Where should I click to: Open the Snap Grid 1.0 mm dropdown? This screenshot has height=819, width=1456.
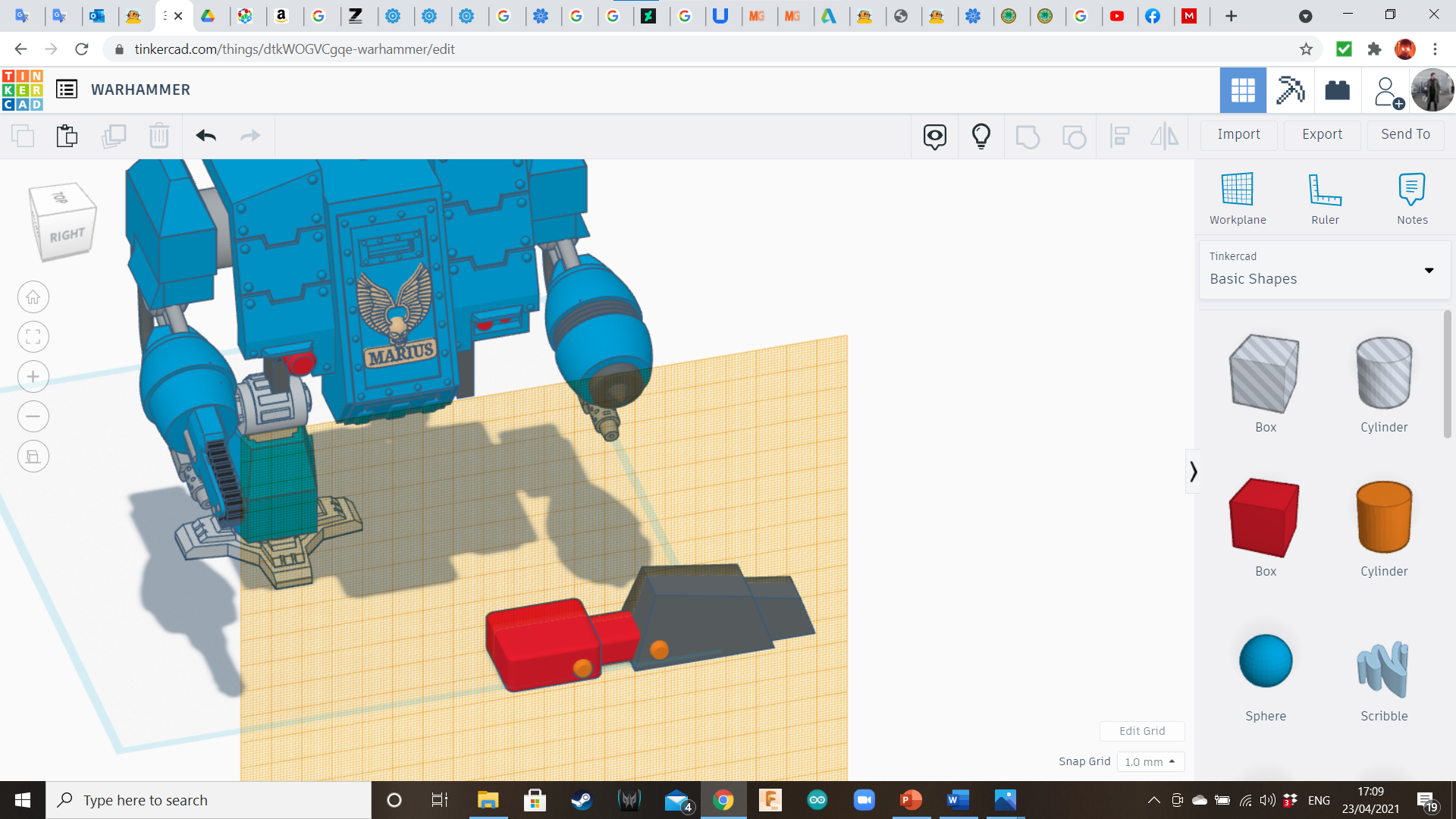(x=1150, y=761)
